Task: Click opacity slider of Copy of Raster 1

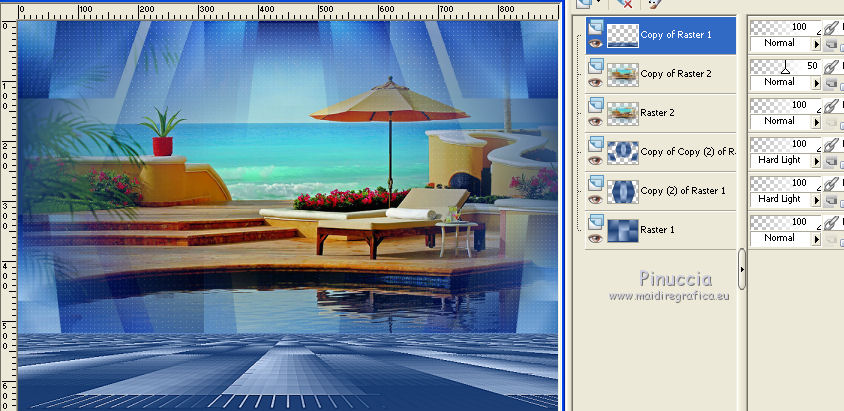Action: tap(785, 28)
